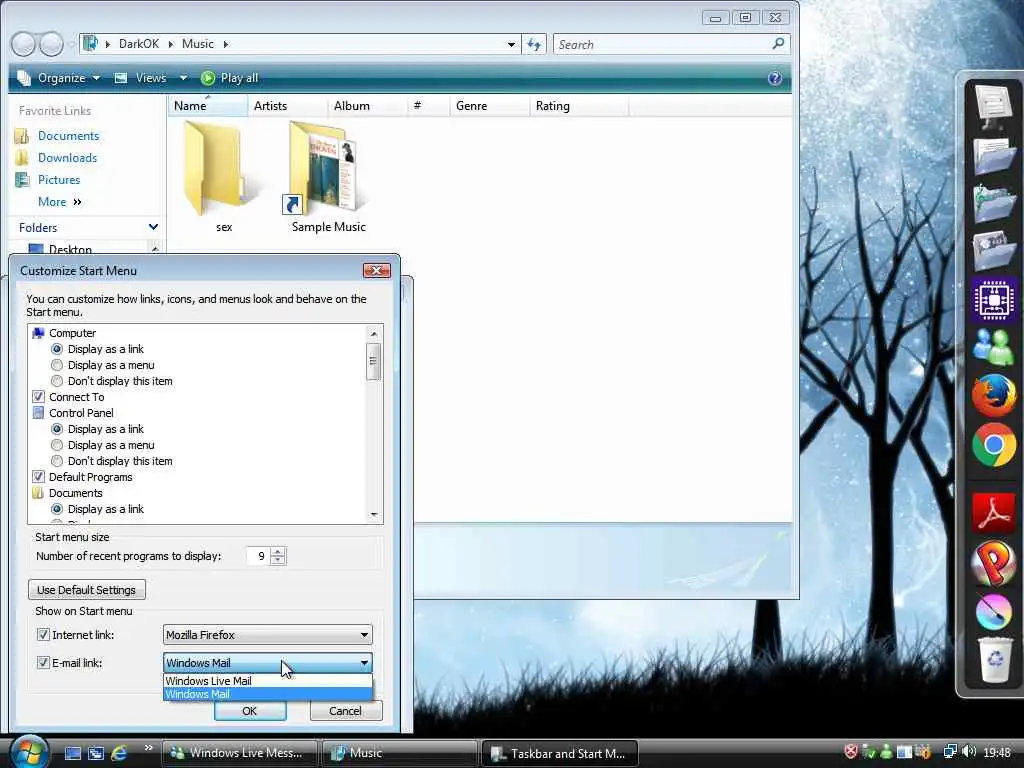Click the volume speaker tray icon
The height and width of the screenshot is (768, 1024).
point(970,752)
